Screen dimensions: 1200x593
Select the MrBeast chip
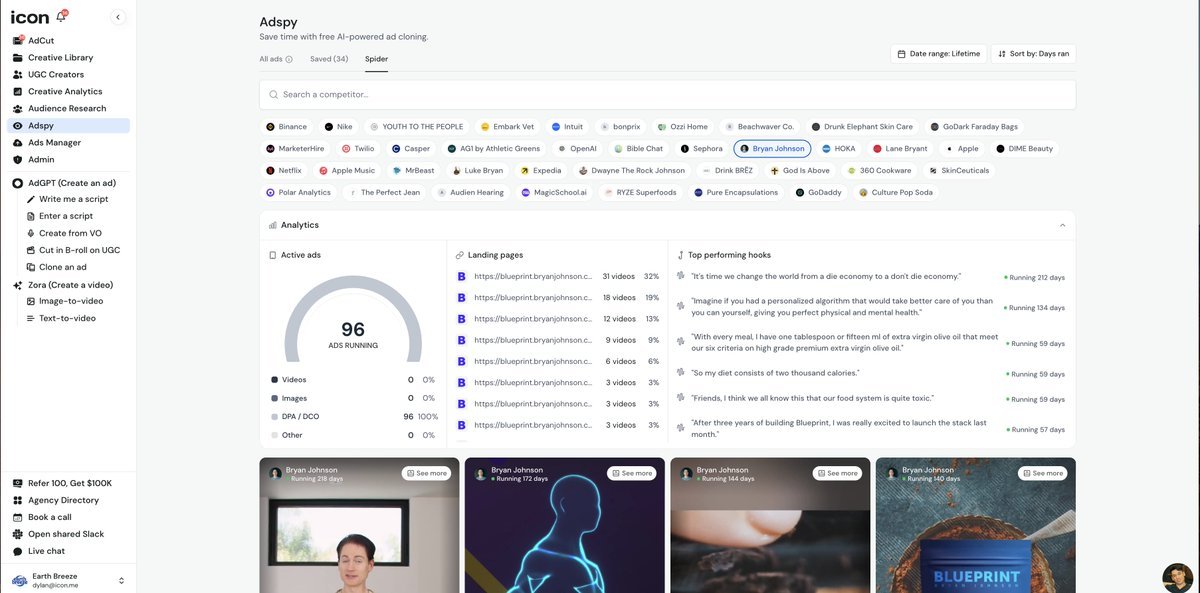[x=413, y=171]
